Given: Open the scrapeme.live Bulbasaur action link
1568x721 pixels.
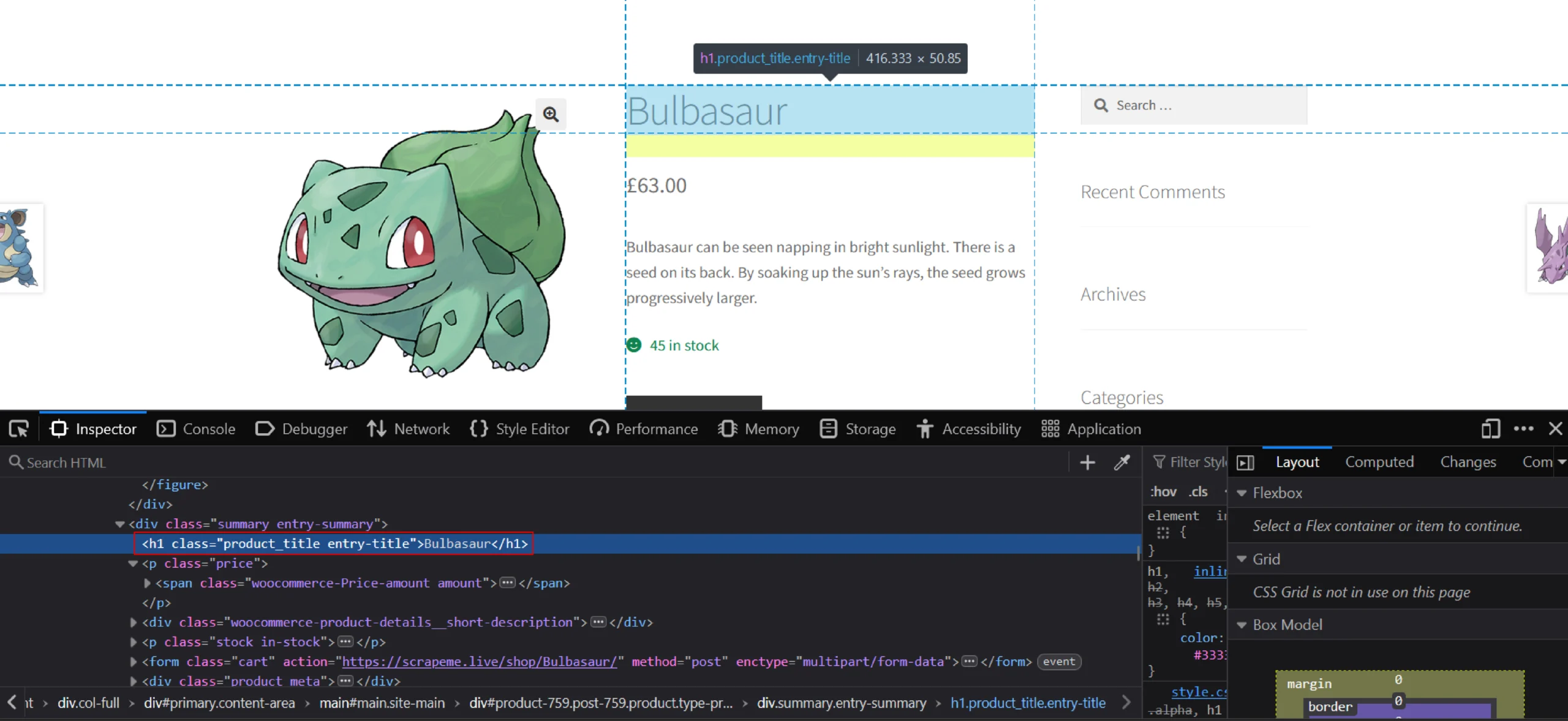Looking at the screenshot, I should click(x=479, y=662).
